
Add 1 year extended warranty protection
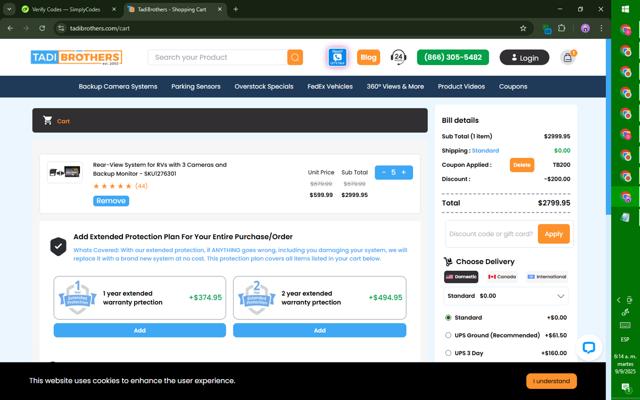[x=140, y=330]
